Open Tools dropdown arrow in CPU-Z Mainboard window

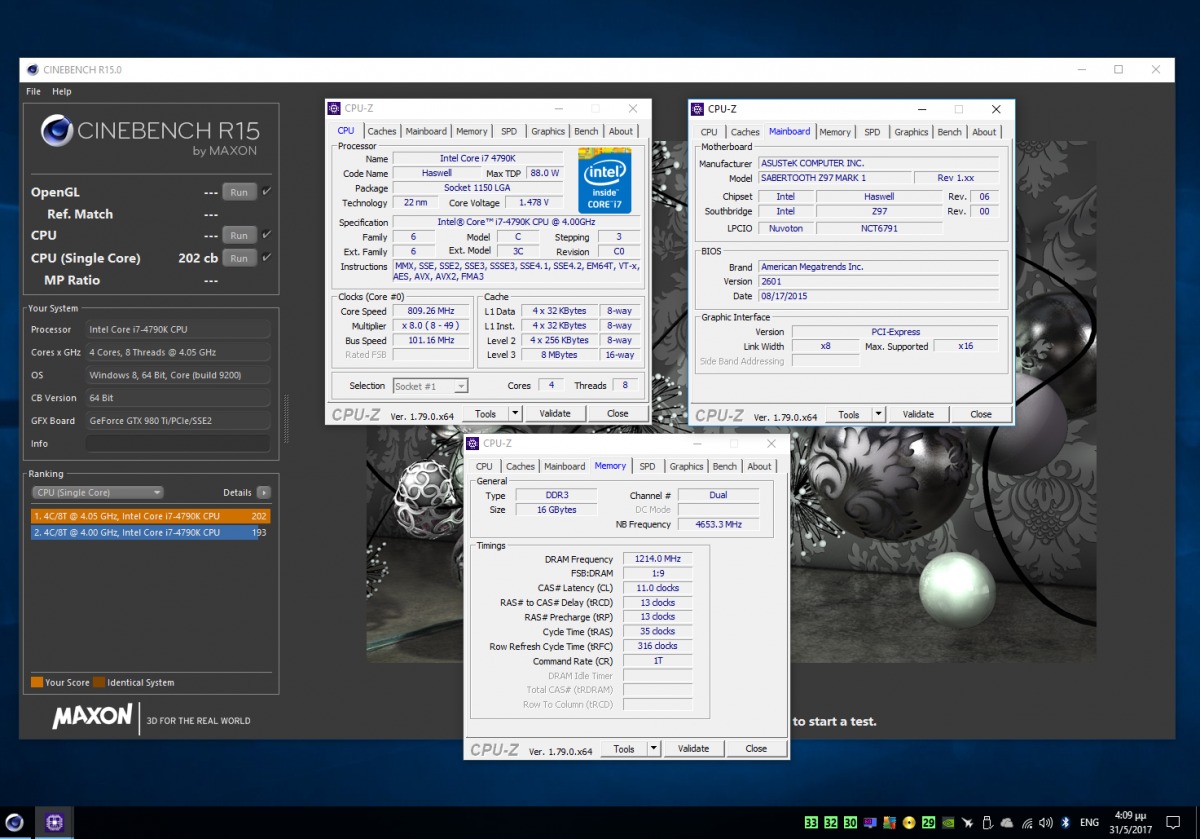click(x=878, y=414)
